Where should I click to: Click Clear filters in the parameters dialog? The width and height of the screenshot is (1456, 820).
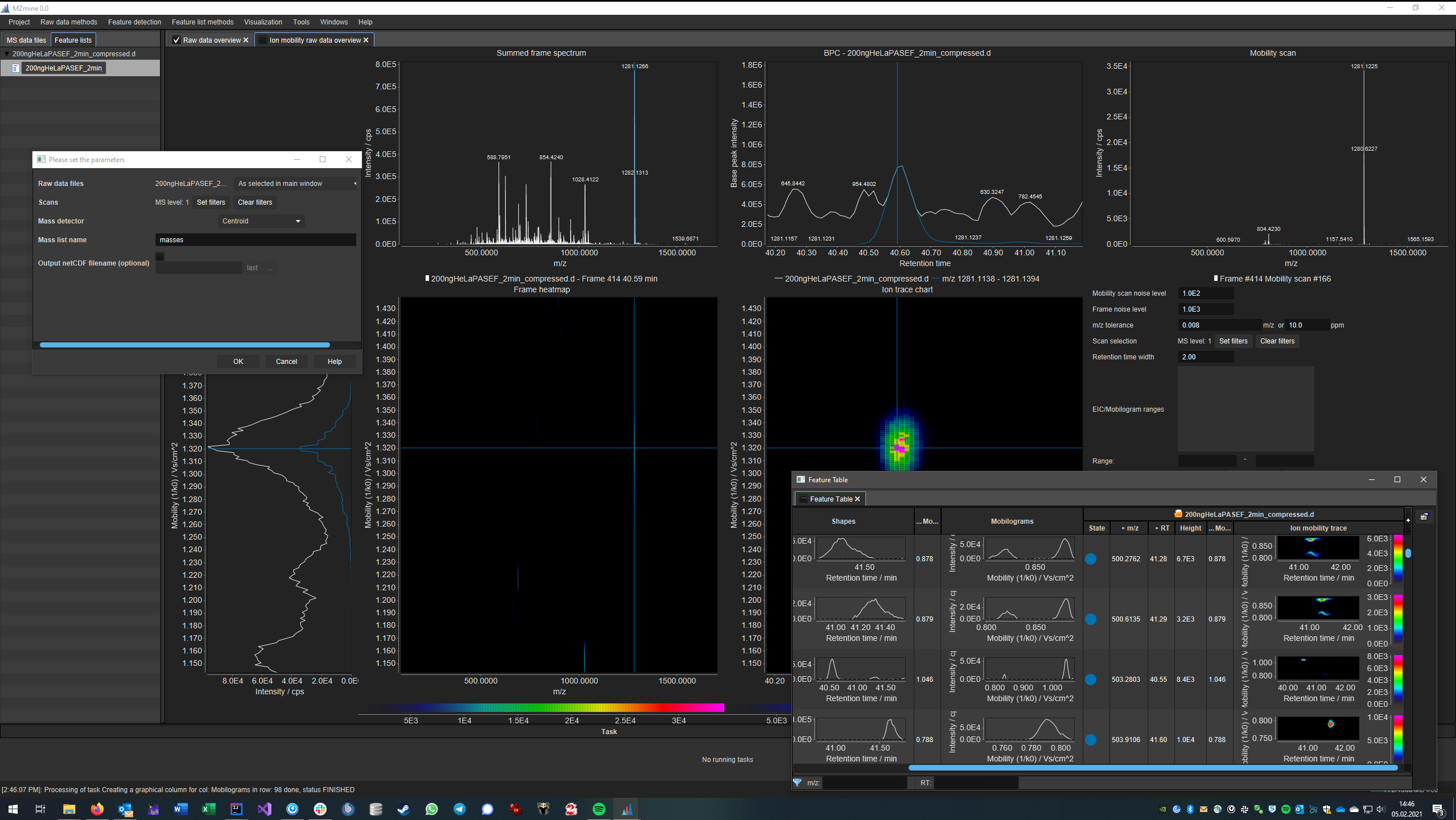[x=255, y=202]
